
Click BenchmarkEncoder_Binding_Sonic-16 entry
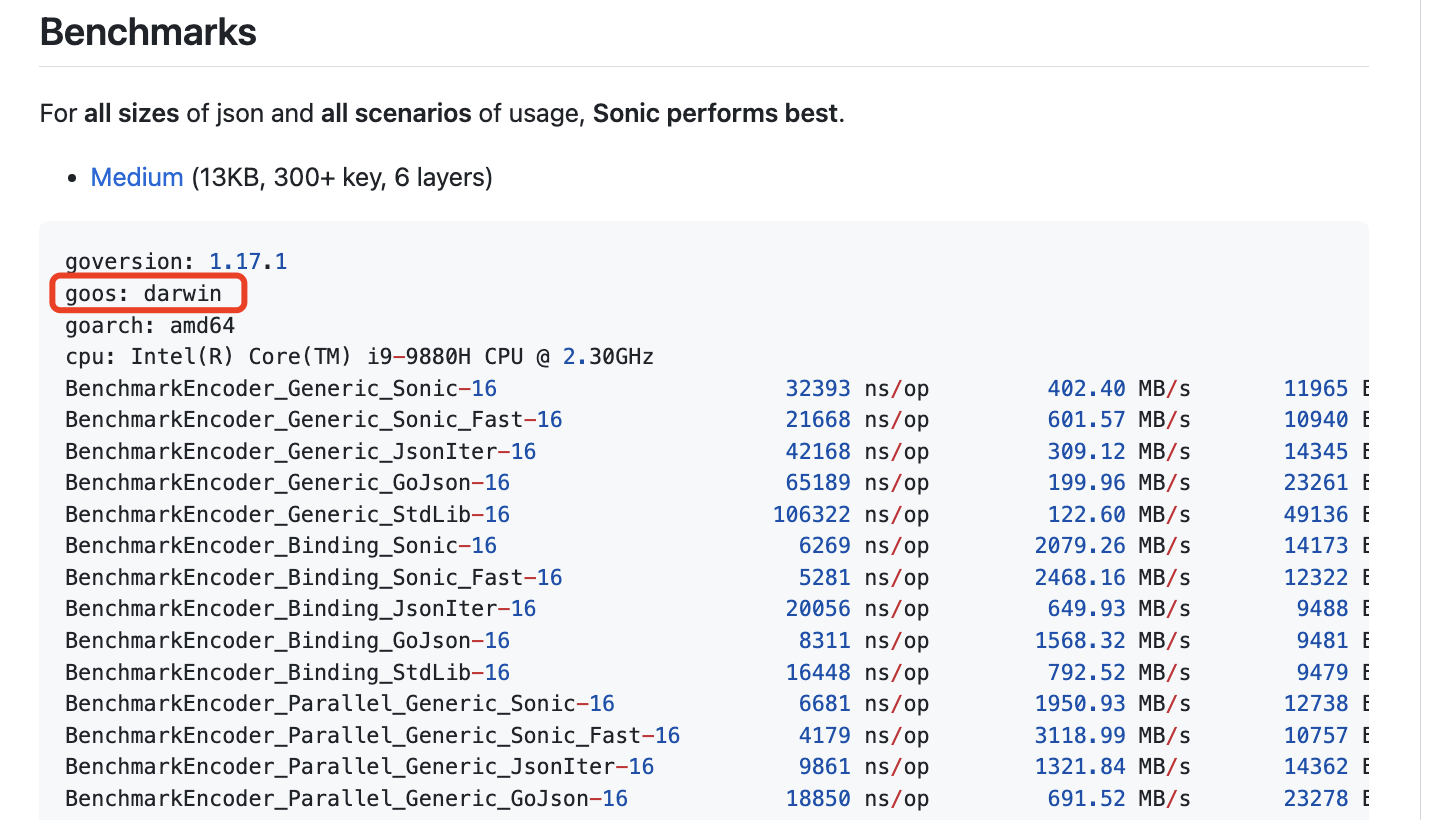(x=280, y=546)
